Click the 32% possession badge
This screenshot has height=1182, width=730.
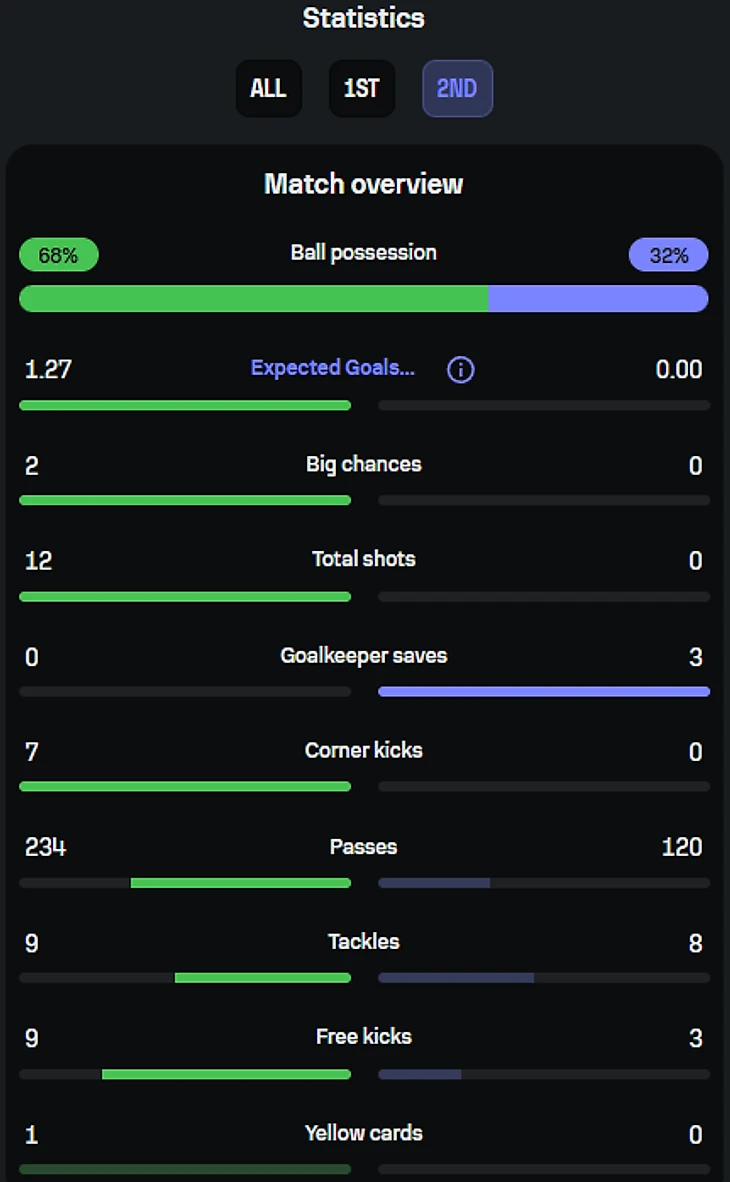pyautogui.click(x=668, y=255)
